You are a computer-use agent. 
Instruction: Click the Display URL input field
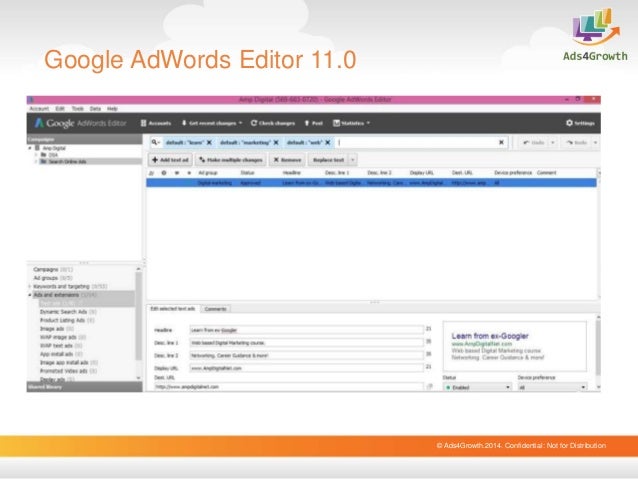tap(306, 368)
